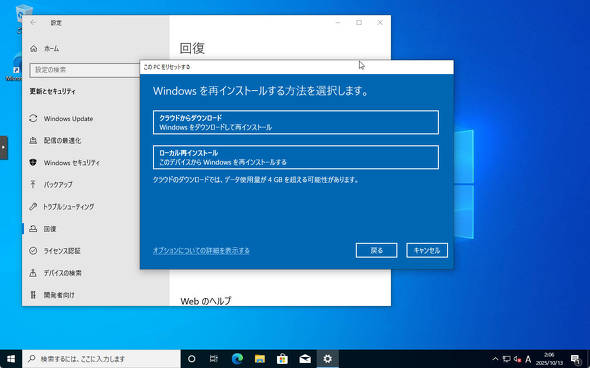Click the 回復 page title
This screenshot has height=368, width=590.
pos(192,49)
